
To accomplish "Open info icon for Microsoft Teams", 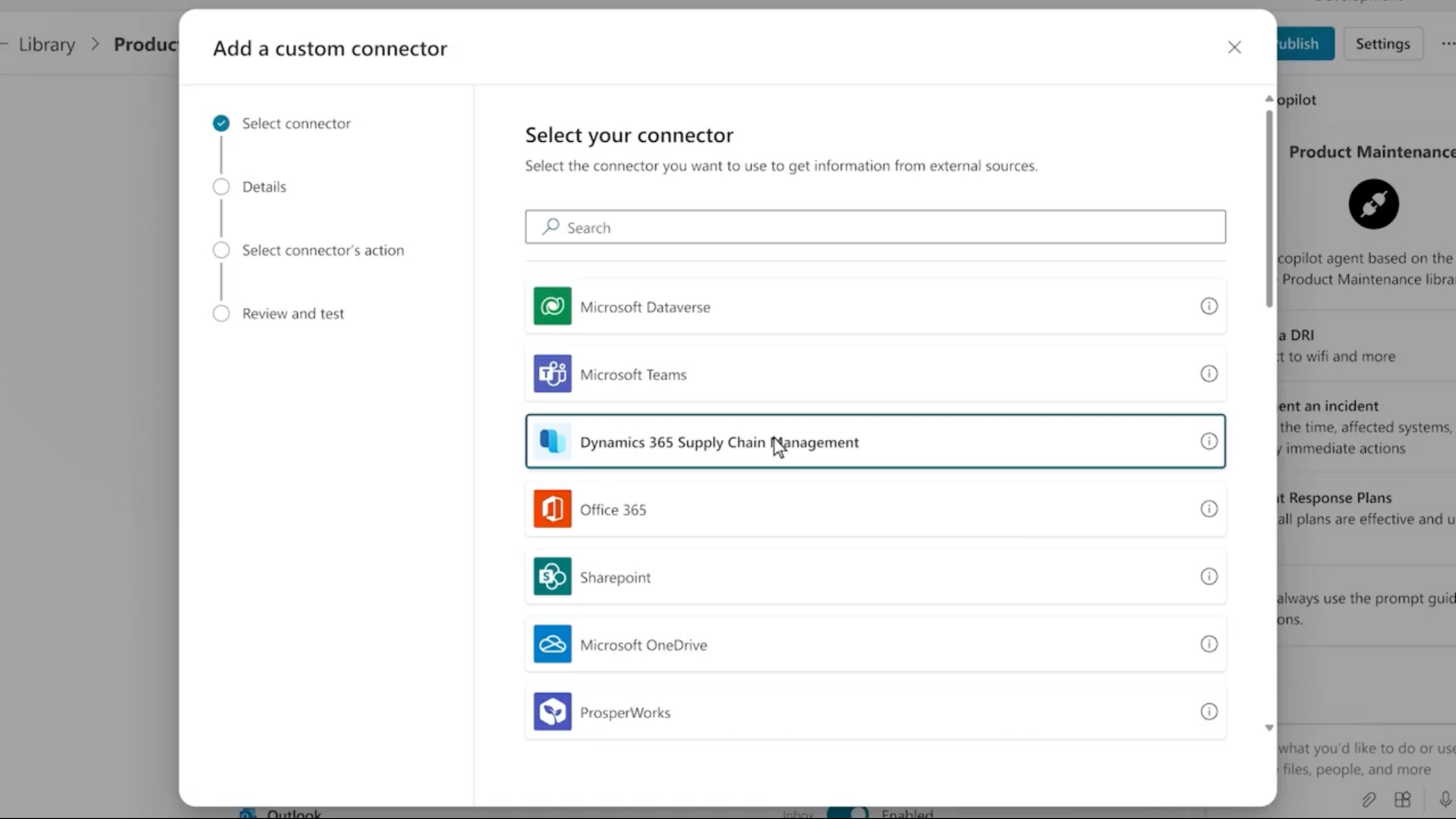I will tap(1209, 374).
